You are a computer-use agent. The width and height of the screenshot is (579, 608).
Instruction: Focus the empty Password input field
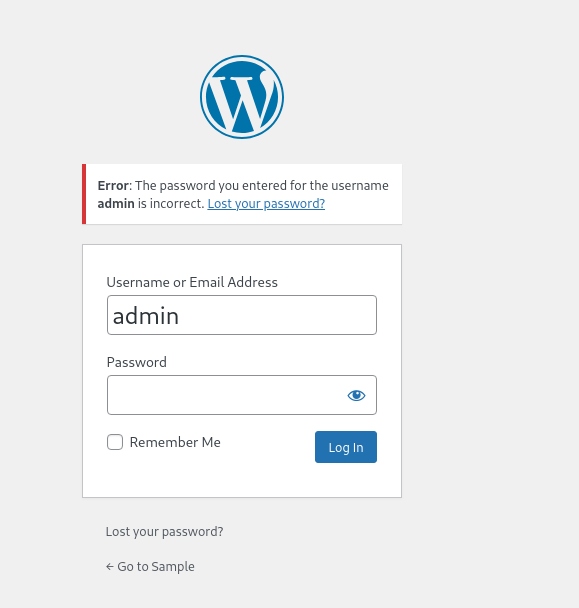coord(226,395)
